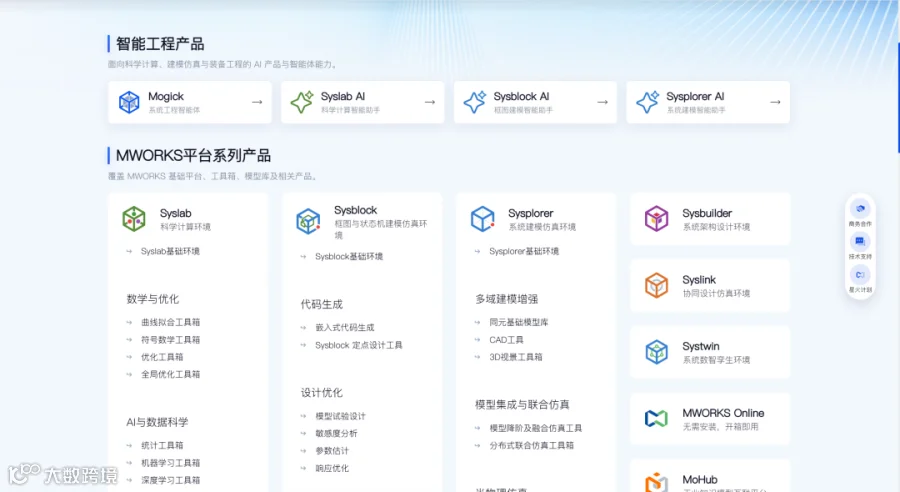Click the 代码生成 section heading
Screen dimensions: 900x492
tap(321, 304)
